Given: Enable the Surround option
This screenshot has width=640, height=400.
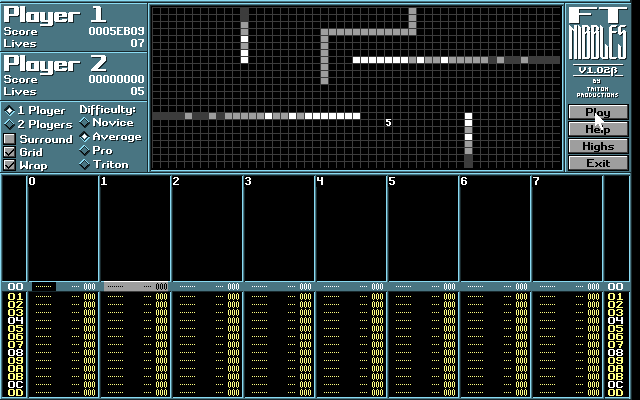Looking at the screenshot, I should tap(10, 139).
